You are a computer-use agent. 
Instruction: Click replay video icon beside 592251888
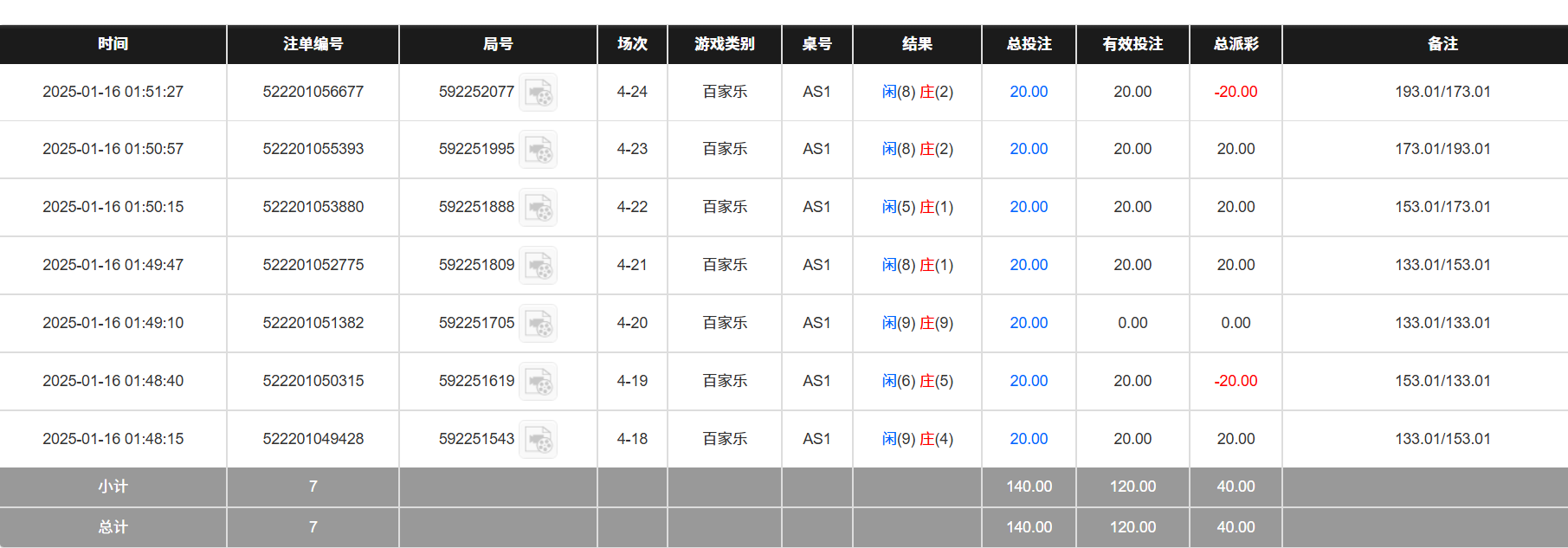click(x=538, y=208)
